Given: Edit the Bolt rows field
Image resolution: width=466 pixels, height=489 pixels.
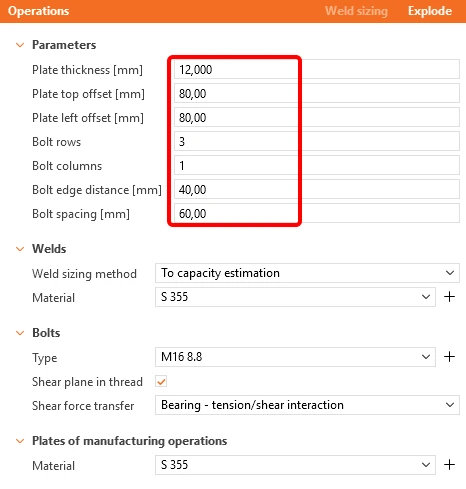Looking at the screenshot, I should tap(317, 141).
